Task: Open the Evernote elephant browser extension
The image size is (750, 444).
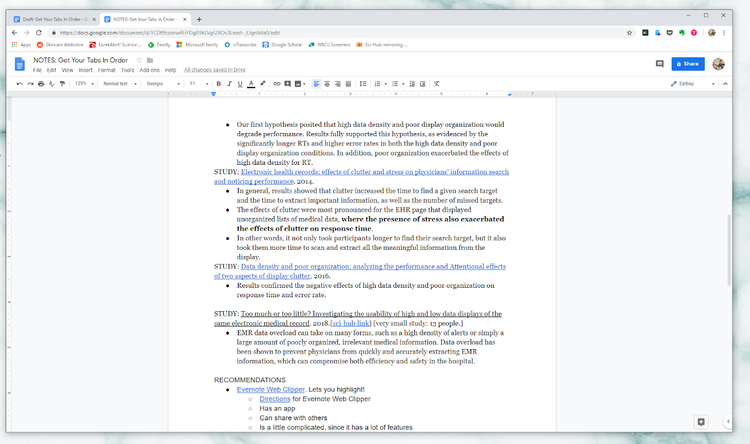Action: (682, 33)
